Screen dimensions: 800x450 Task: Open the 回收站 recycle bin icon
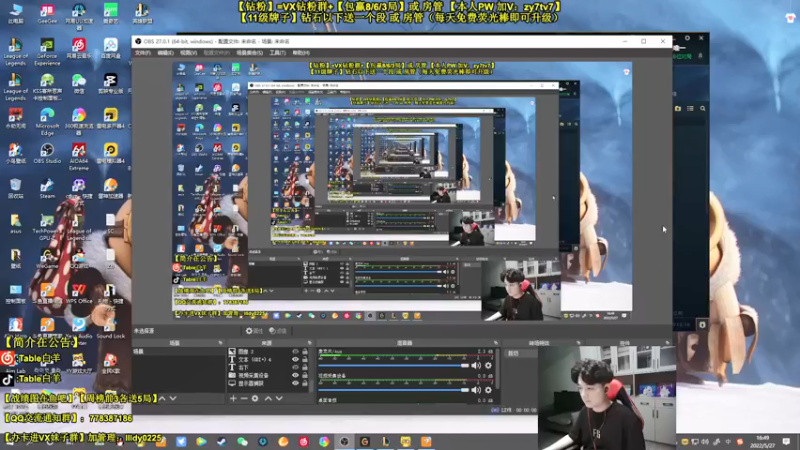(15, 188)
